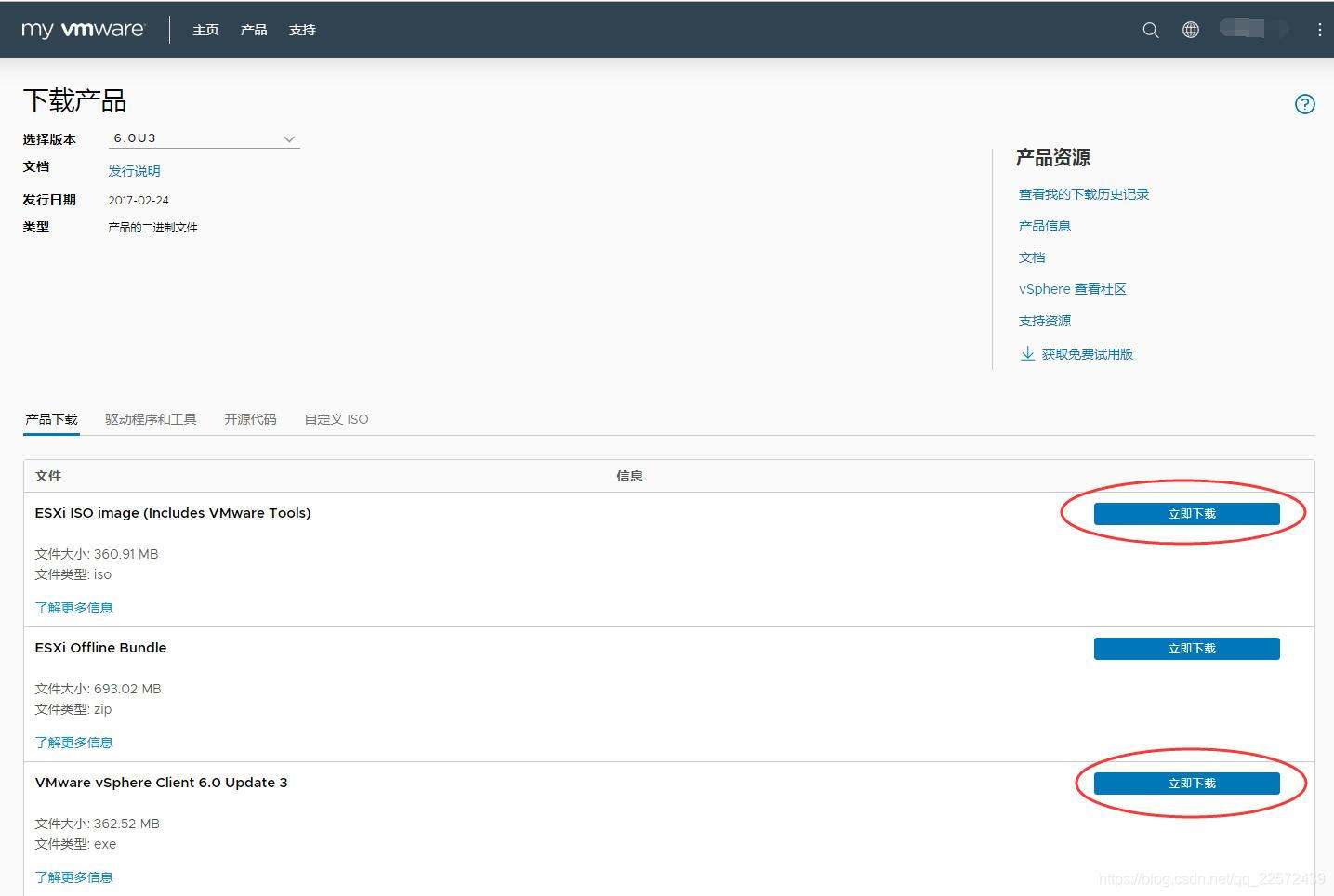Select the 产品下载 tab
The width and height of the screenshot is (1334, 896).
51,419
